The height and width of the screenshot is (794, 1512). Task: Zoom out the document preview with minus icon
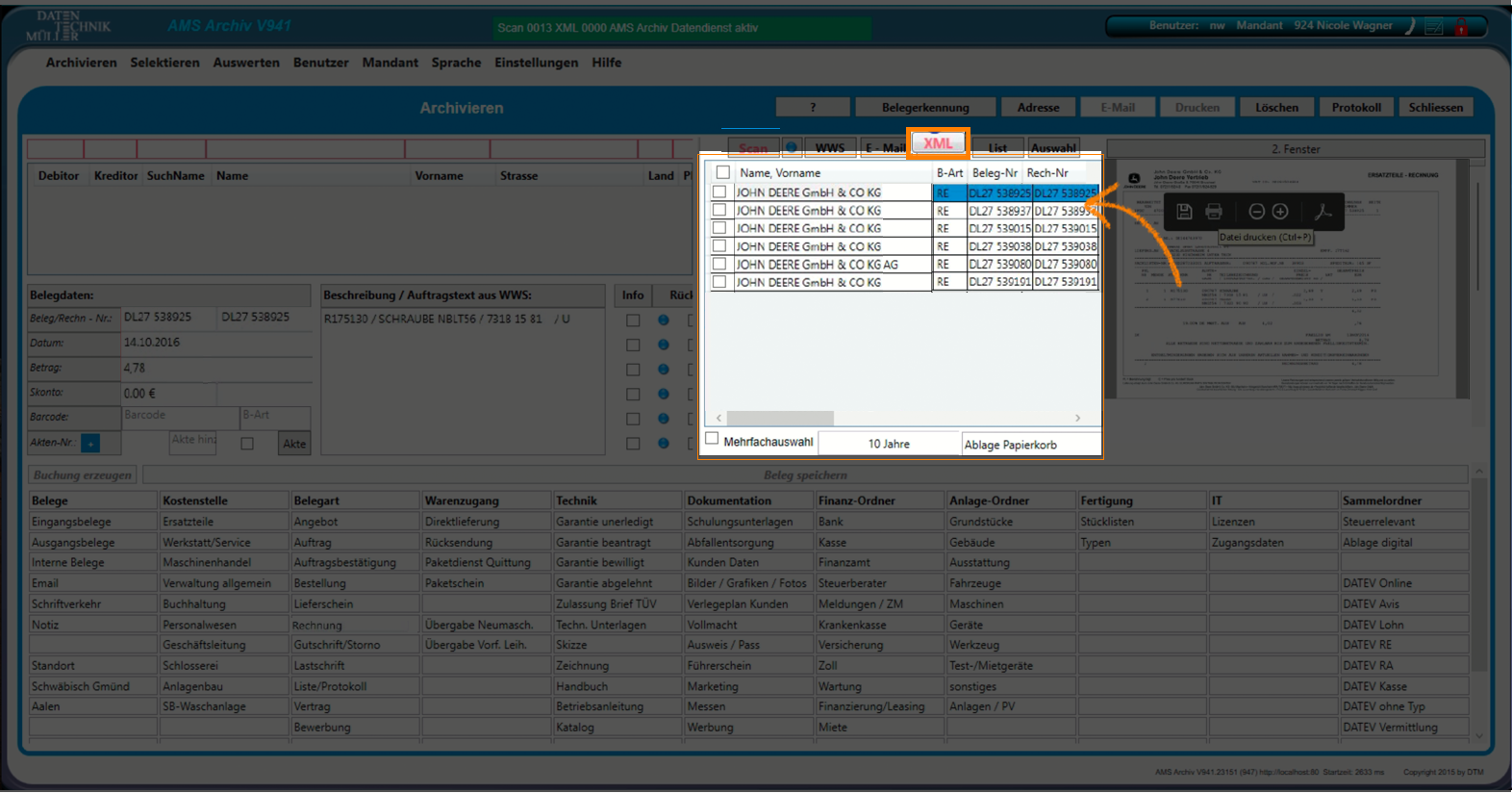pos(1256,212)
